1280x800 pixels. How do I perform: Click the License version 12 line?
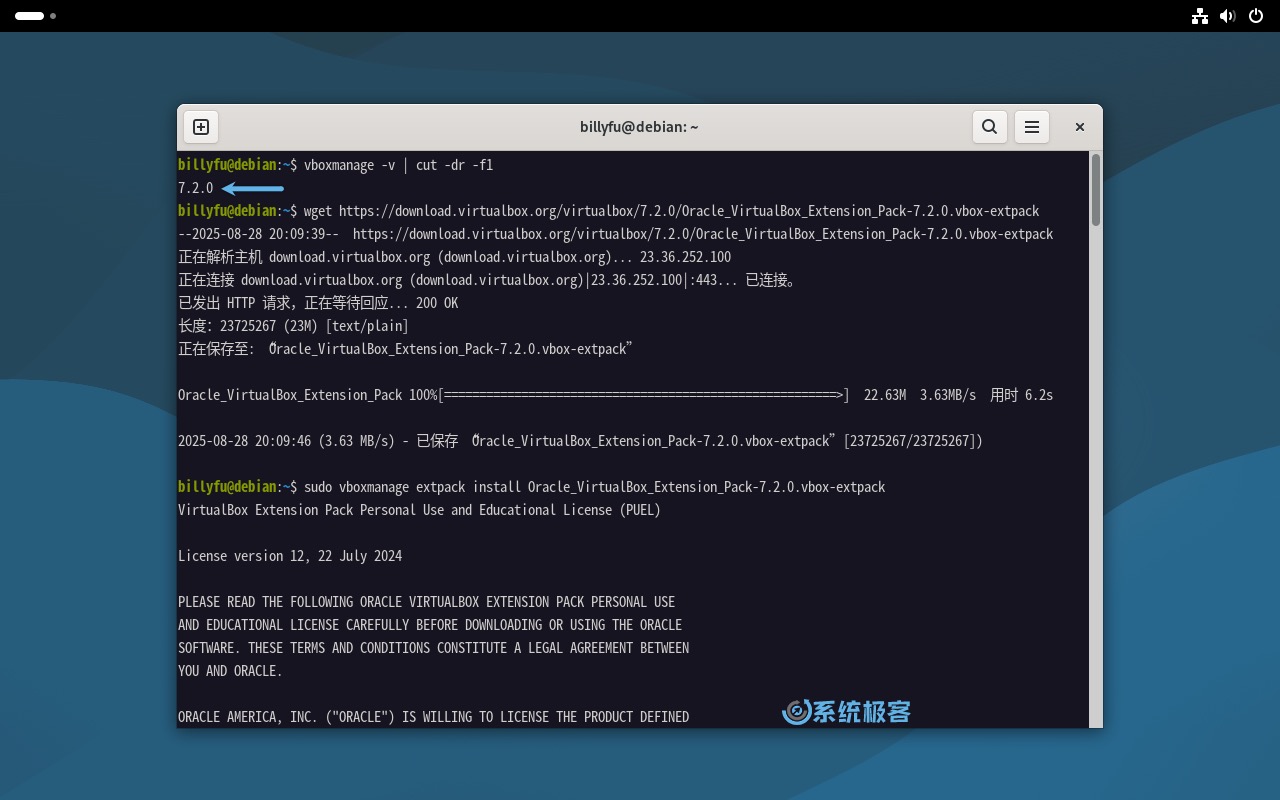pos(290,556)
